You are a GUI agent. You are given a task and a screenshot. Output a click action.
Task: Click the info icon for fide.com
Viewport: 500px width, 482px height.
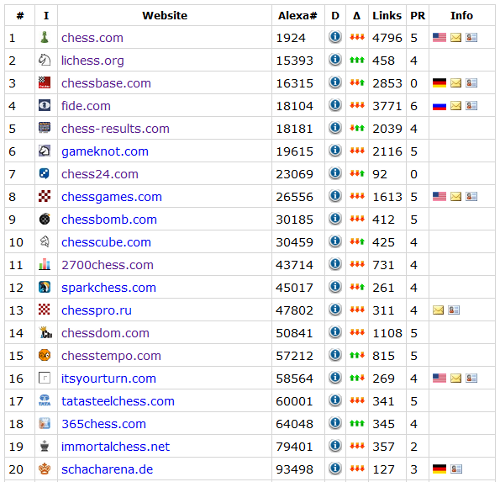tap(335, 105)
